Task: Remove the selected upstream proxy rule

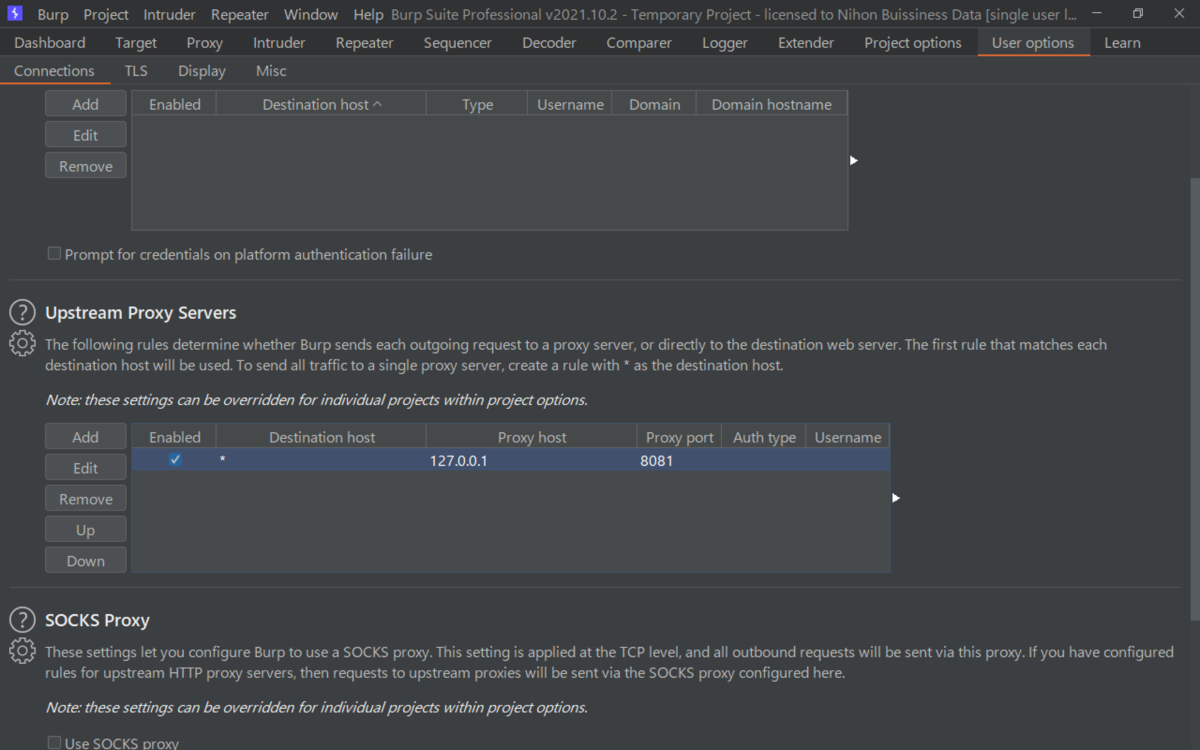Action: tap(86, 499)
